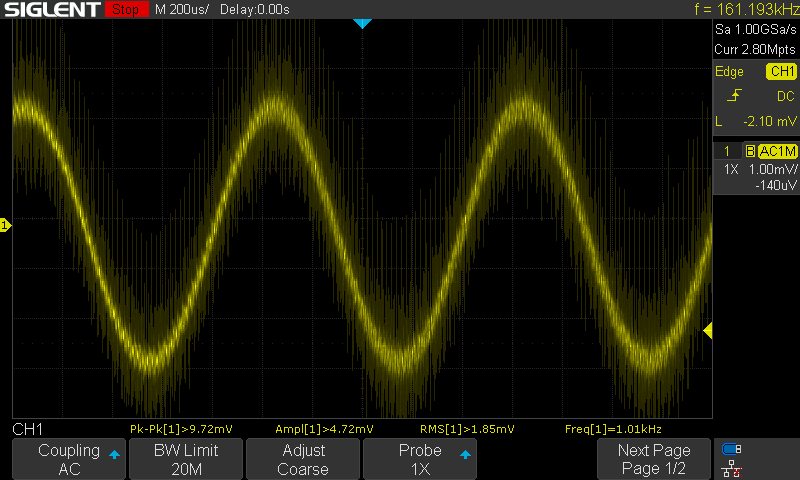800x480 pixels.
Task: Click the blue trigger position marker at top
Action: [362, 23]
